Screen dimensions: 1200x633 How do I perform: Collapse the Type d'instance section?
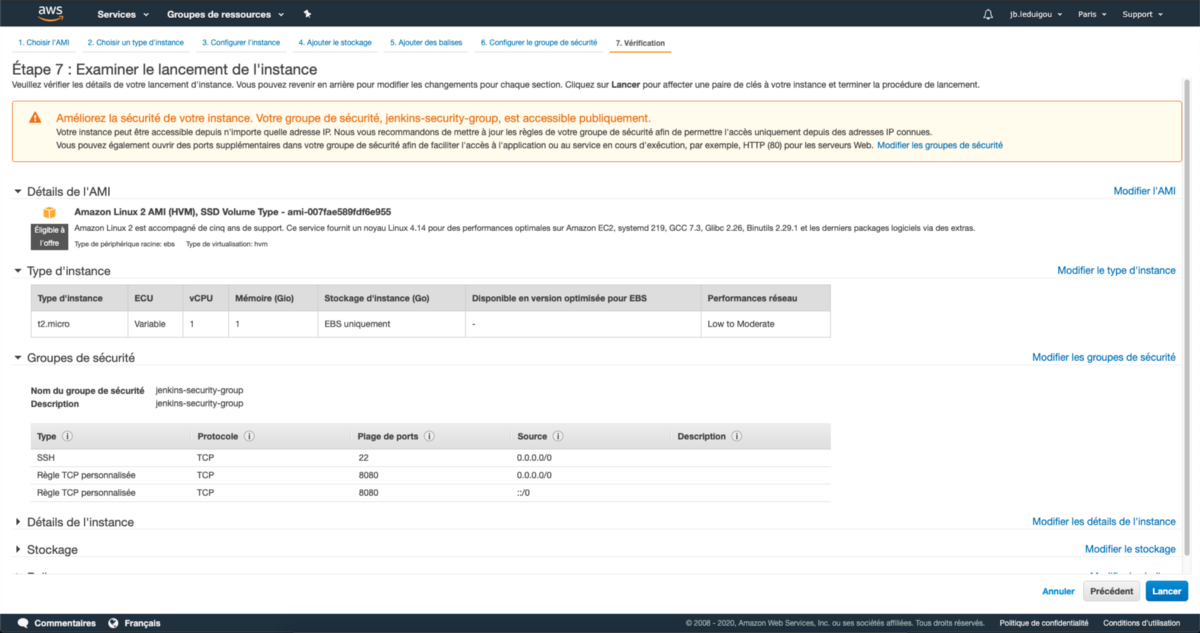click(17, 271)
